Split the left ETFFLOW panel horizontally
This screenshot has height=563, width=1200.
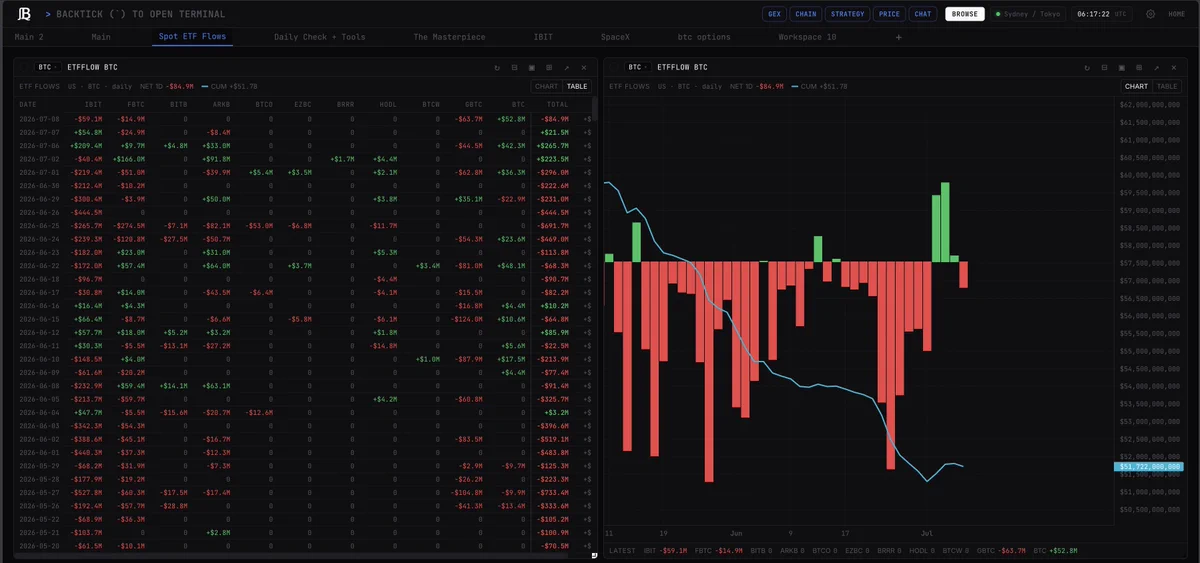tap(514, 67)
